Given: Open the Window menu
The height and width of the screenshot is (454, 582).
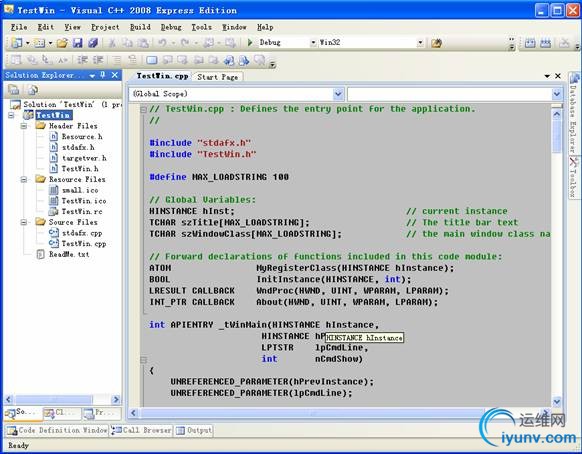Looking at the screenshot, I should (234, 27).
